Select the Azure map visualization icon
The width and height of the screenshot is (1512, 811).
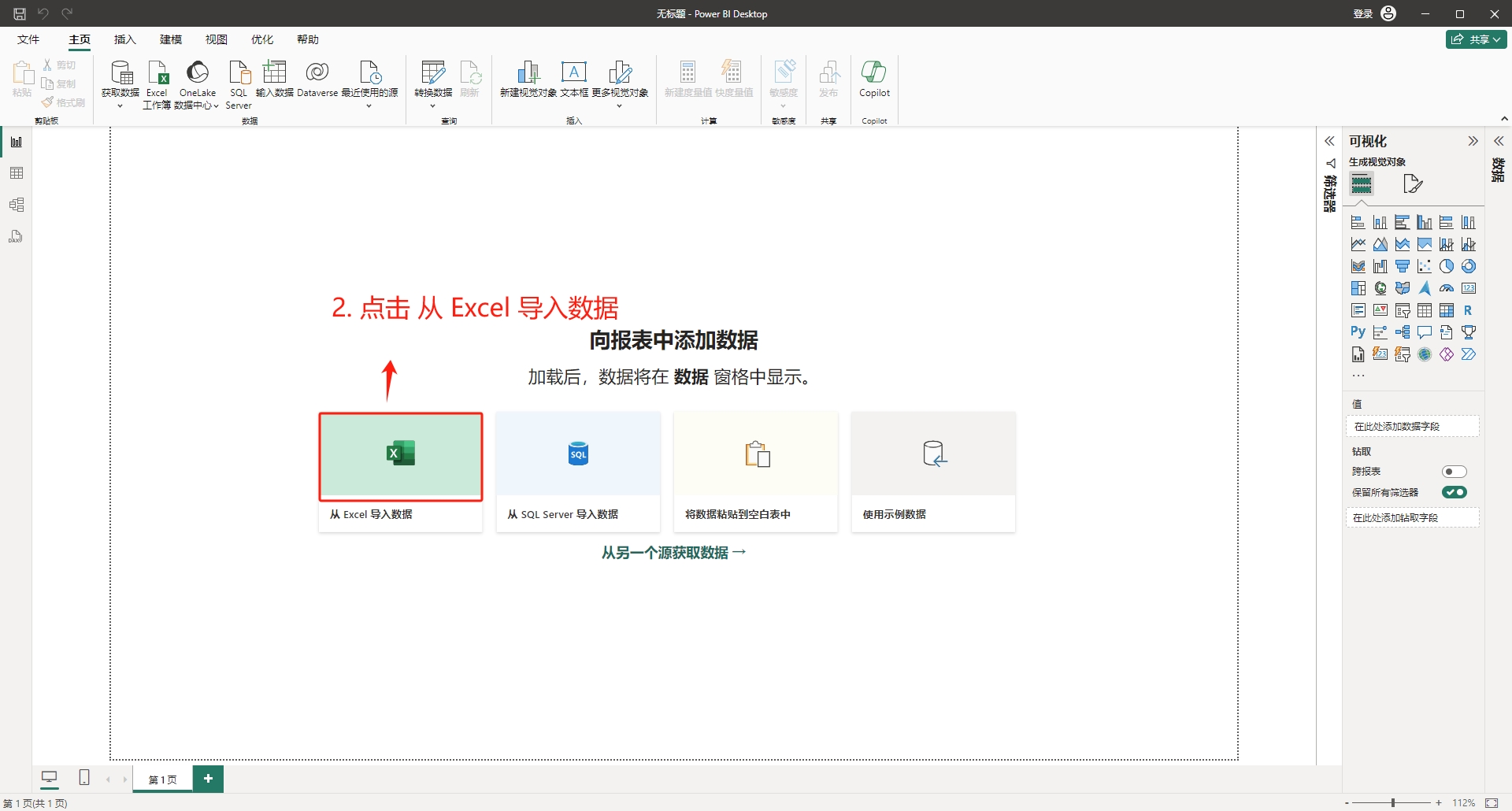pyautogui.click(x=1425, y=288)
